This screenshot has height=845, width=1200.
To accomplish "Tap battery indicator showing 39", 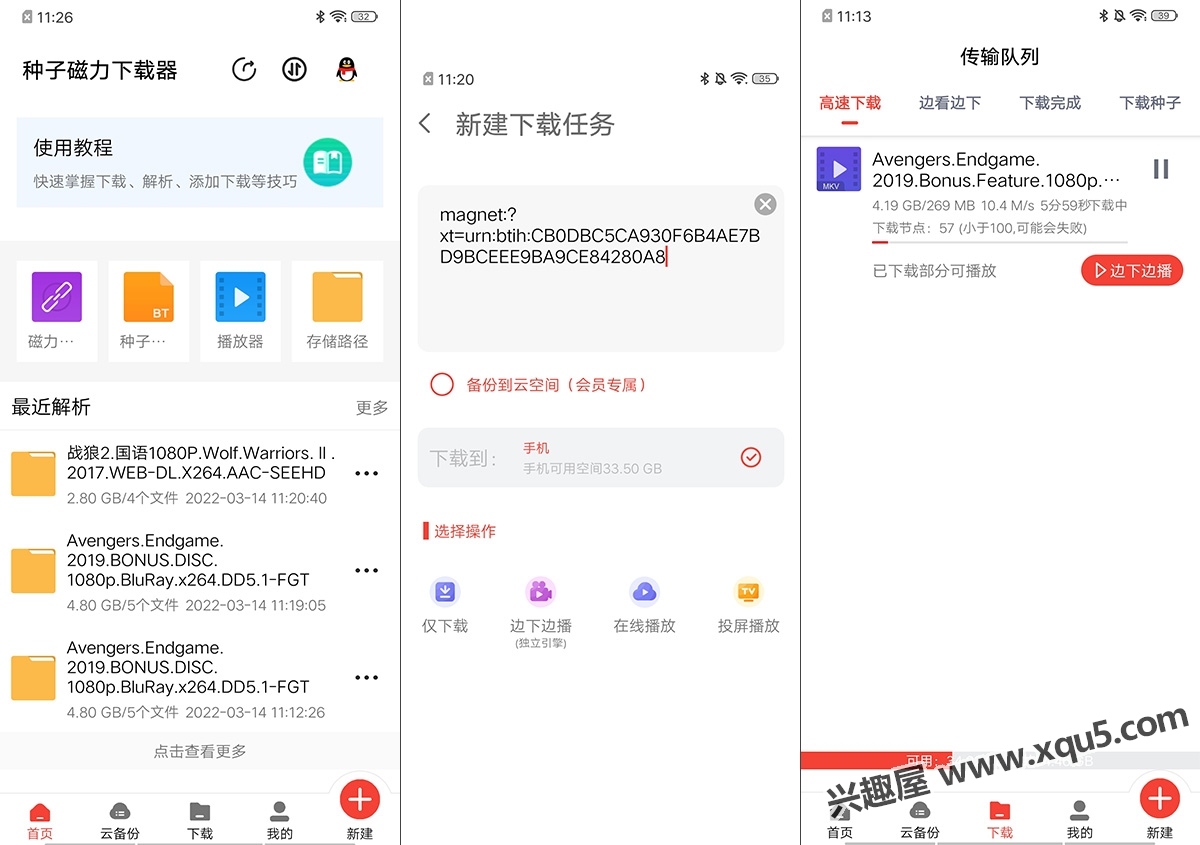I will [x=1165, y=16].
